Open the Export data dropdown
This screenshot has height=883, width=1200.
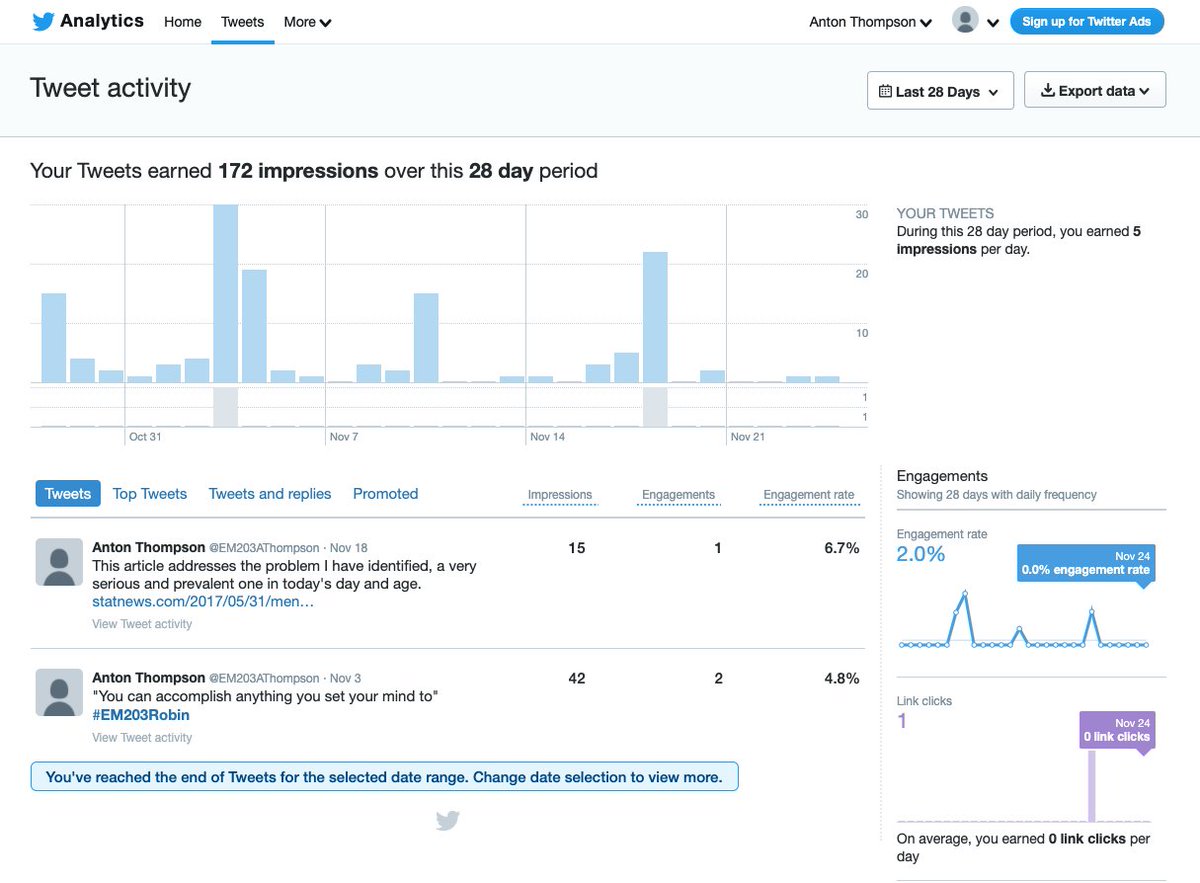click(x=1095, y=91)
